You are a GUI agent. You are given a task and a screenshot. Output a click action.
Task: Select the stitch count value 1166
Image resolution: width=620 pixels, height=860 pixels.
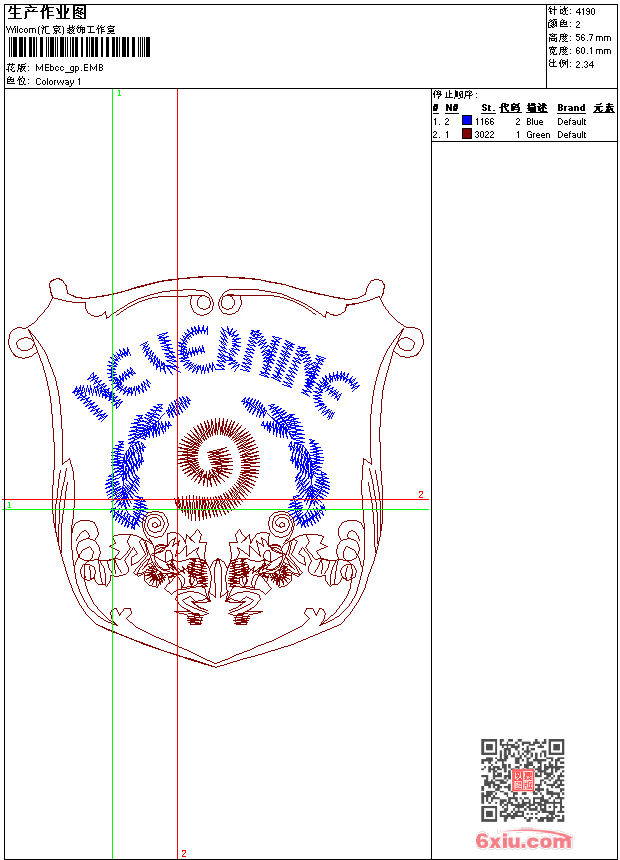tap(484, 122)
